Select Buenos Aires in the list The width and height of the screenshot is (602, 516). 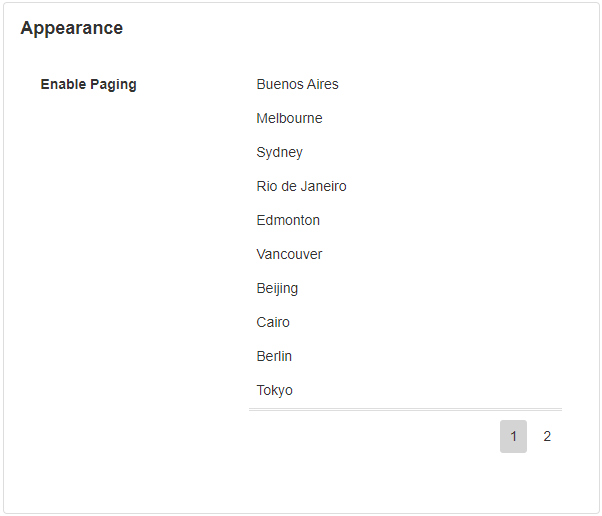tap(297, 85)
